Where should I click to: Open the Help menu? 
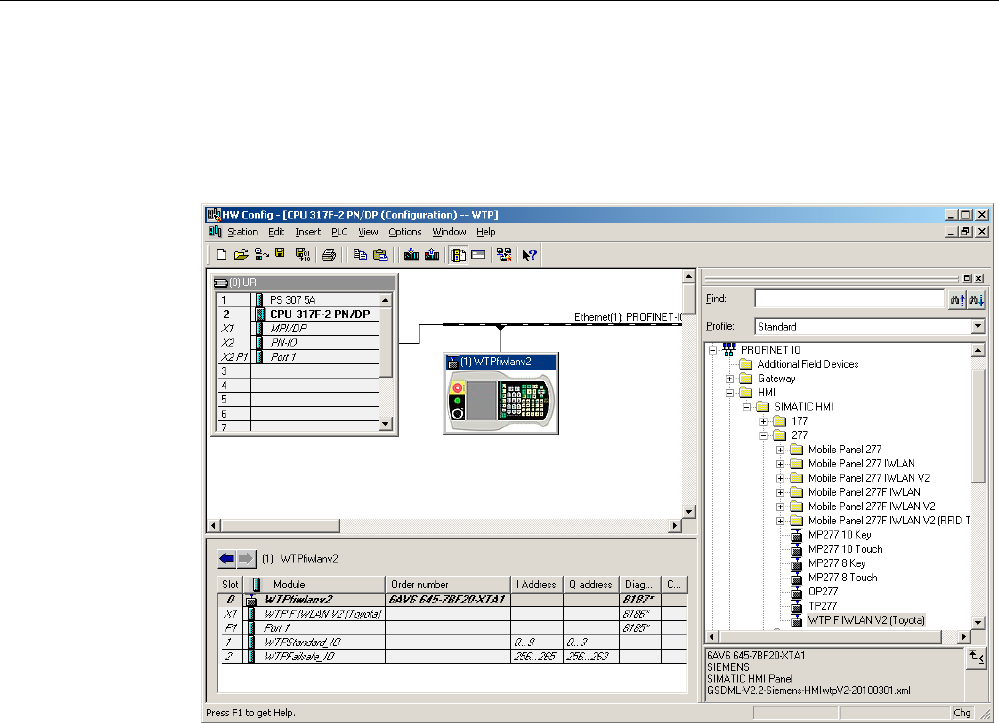[485, 232]
